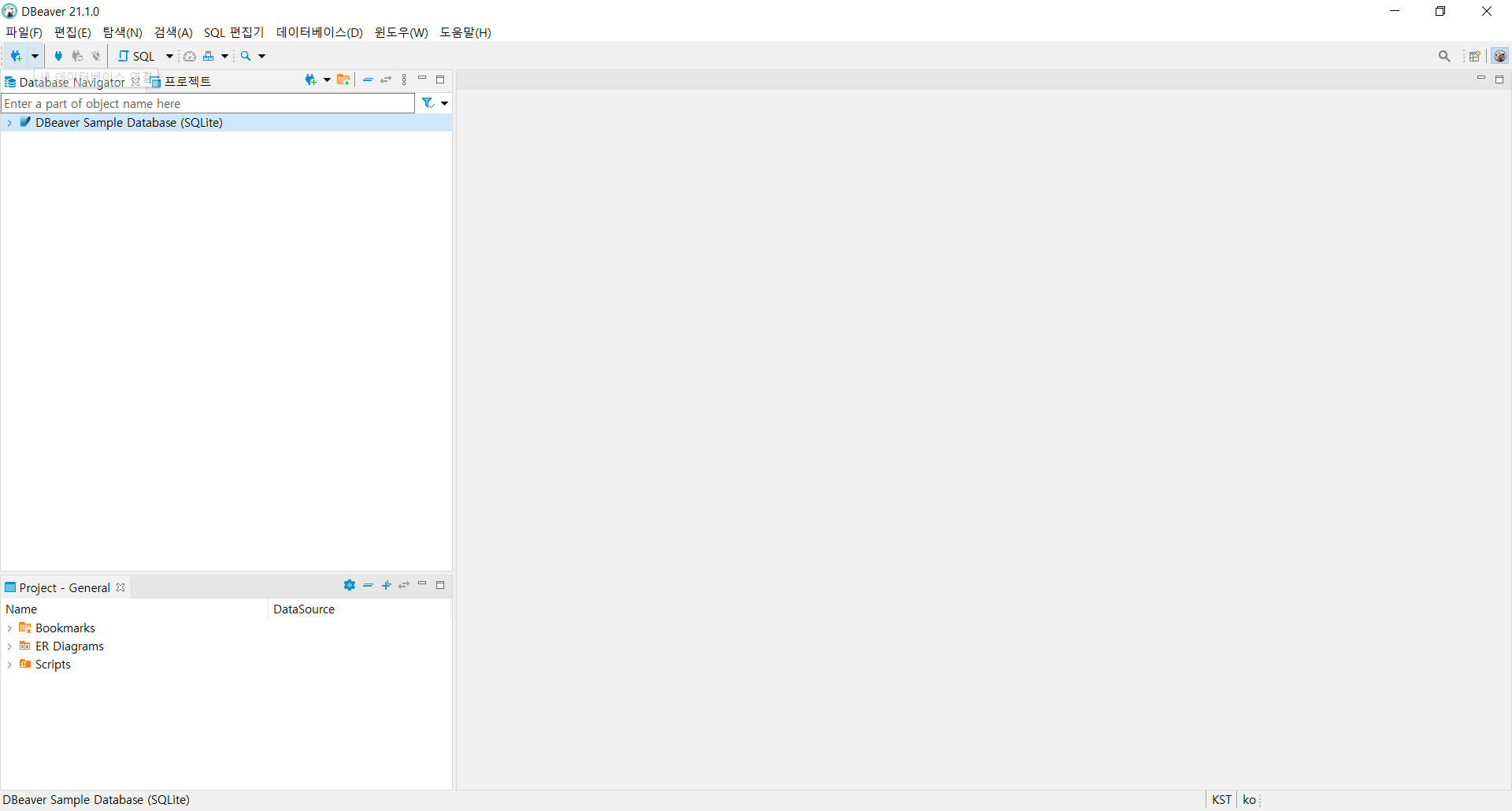Select the DBeaver perspective beaver icon
The image size is (1512, 811).
[x=1500, y=56]
